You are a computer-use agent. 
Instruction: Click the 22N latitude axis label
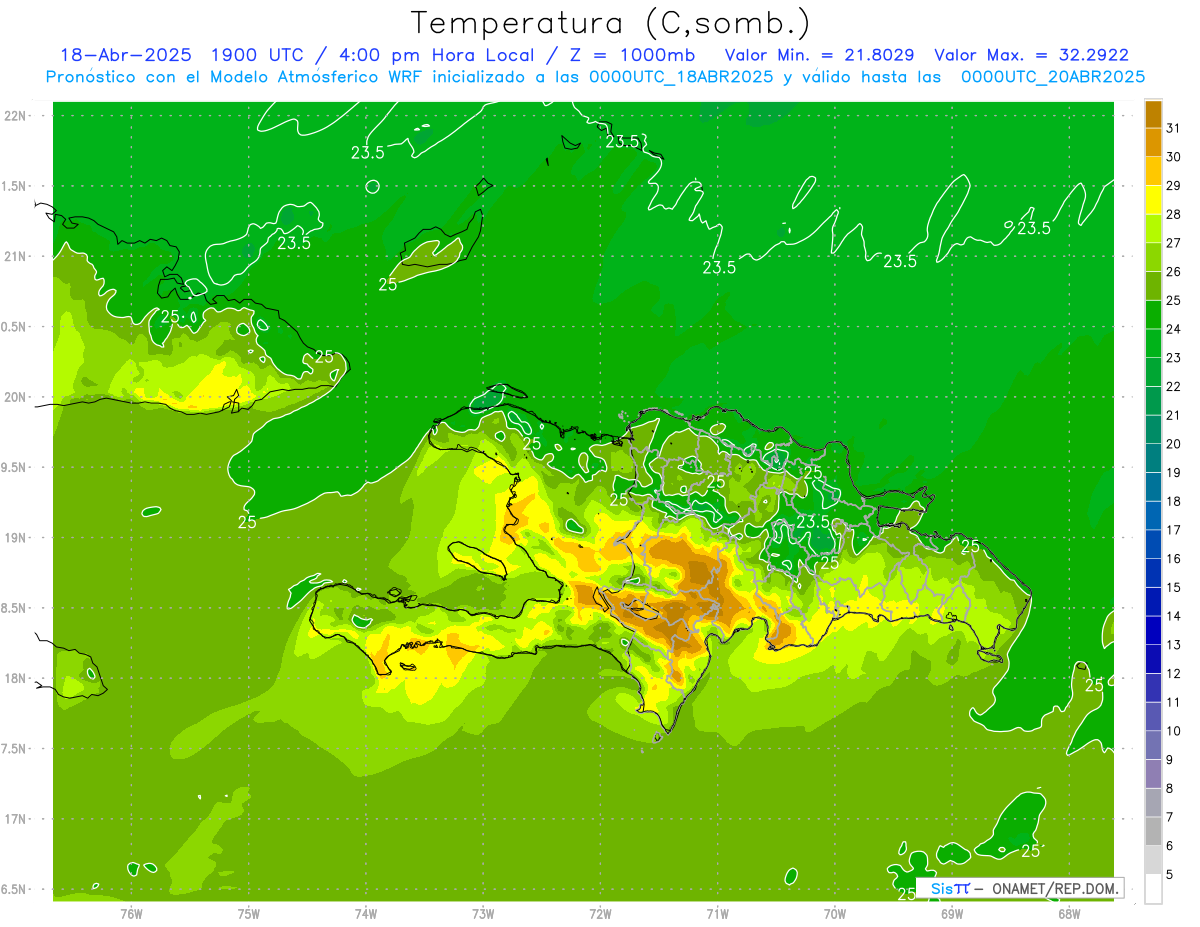coord(17,115)
